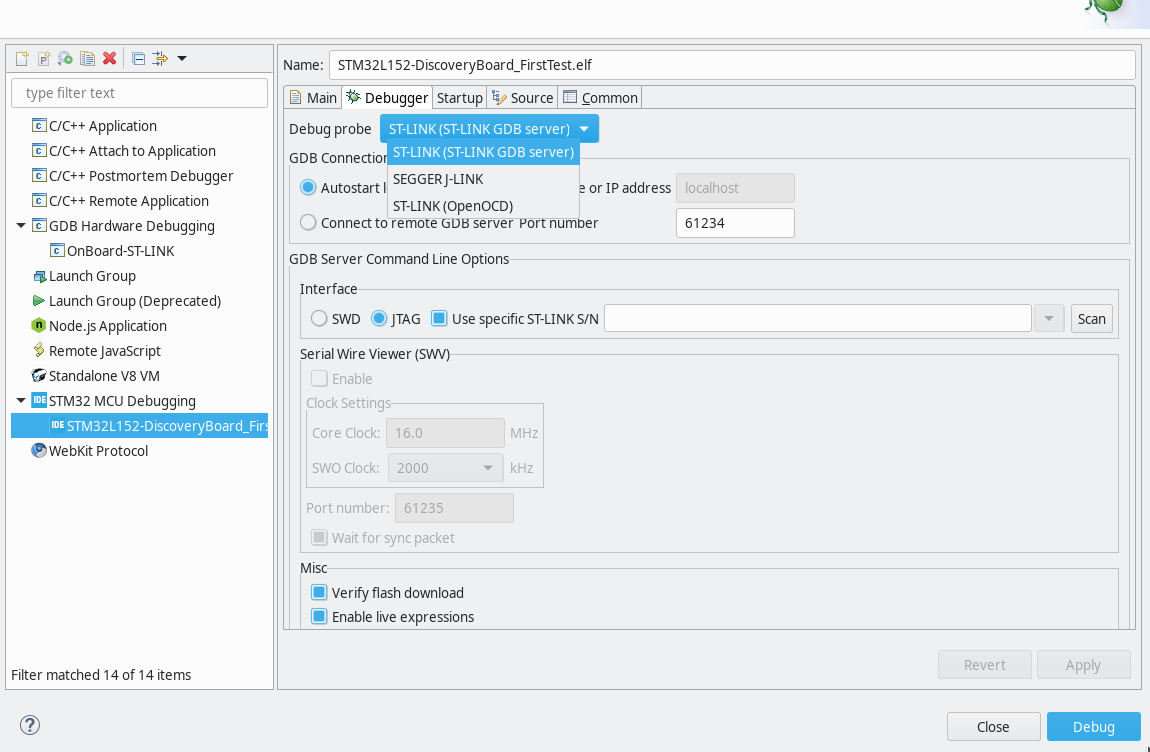Open the filter dropdown arrow in toolbar
1150x752 pixels.
tap(182, 59)
